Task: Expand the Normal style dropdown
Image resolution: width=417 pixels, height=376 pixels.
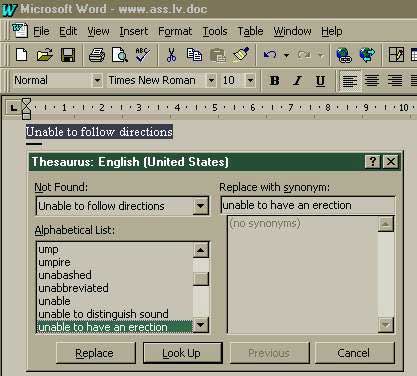Action: click(97, 80)
